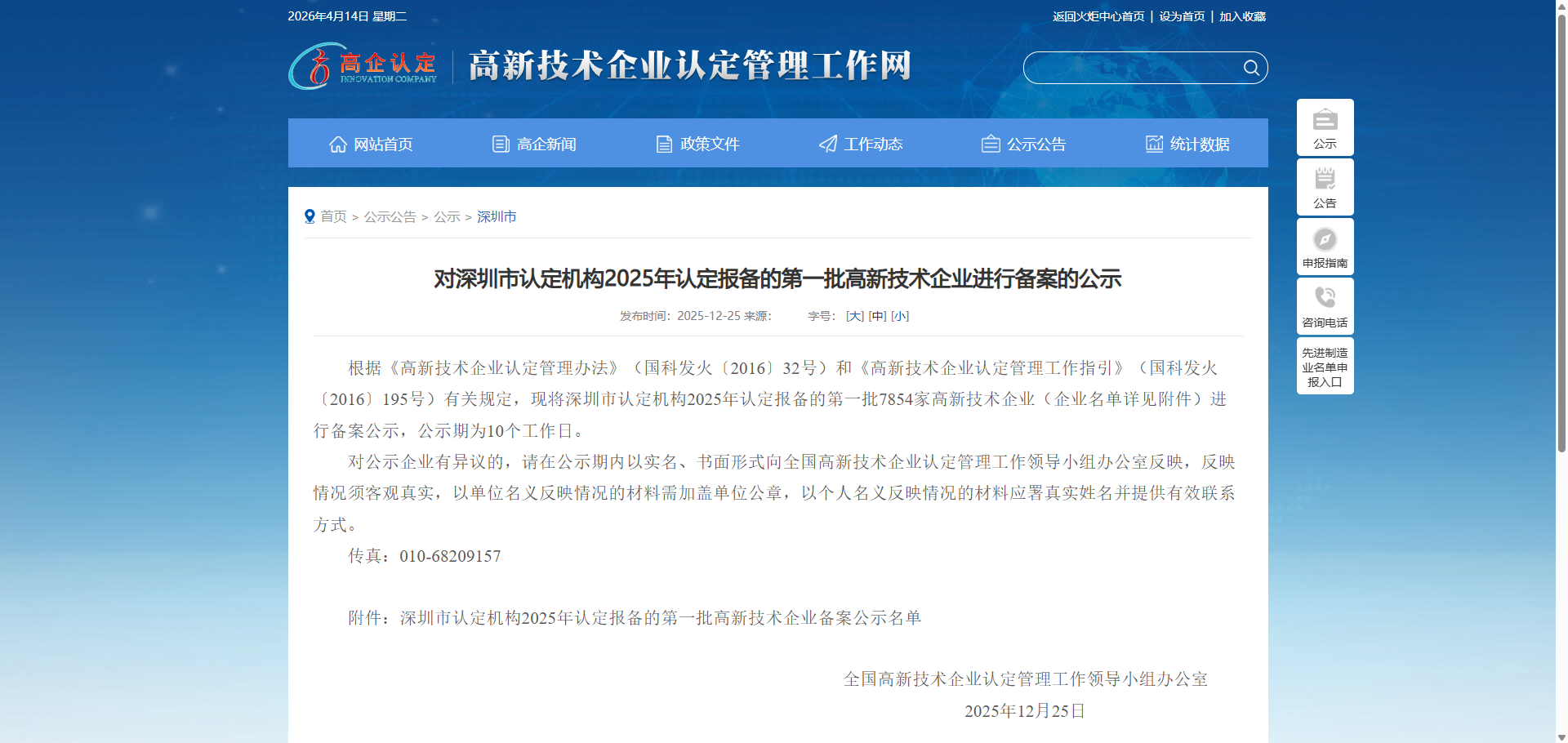Click the location pin breadcrumb icon

click(310, 216)
